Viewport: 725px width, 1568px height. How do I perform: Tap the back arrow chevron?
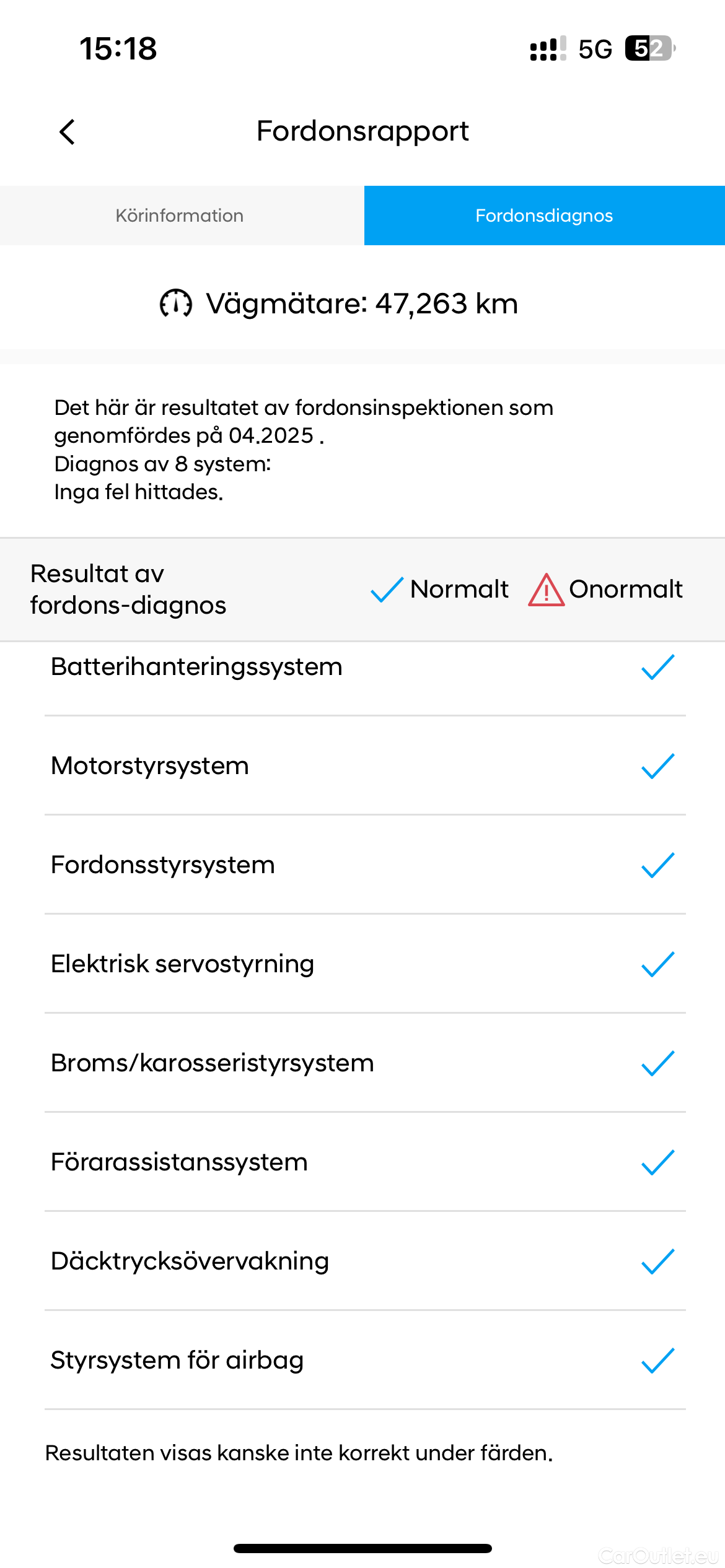(x=67, y=132)
